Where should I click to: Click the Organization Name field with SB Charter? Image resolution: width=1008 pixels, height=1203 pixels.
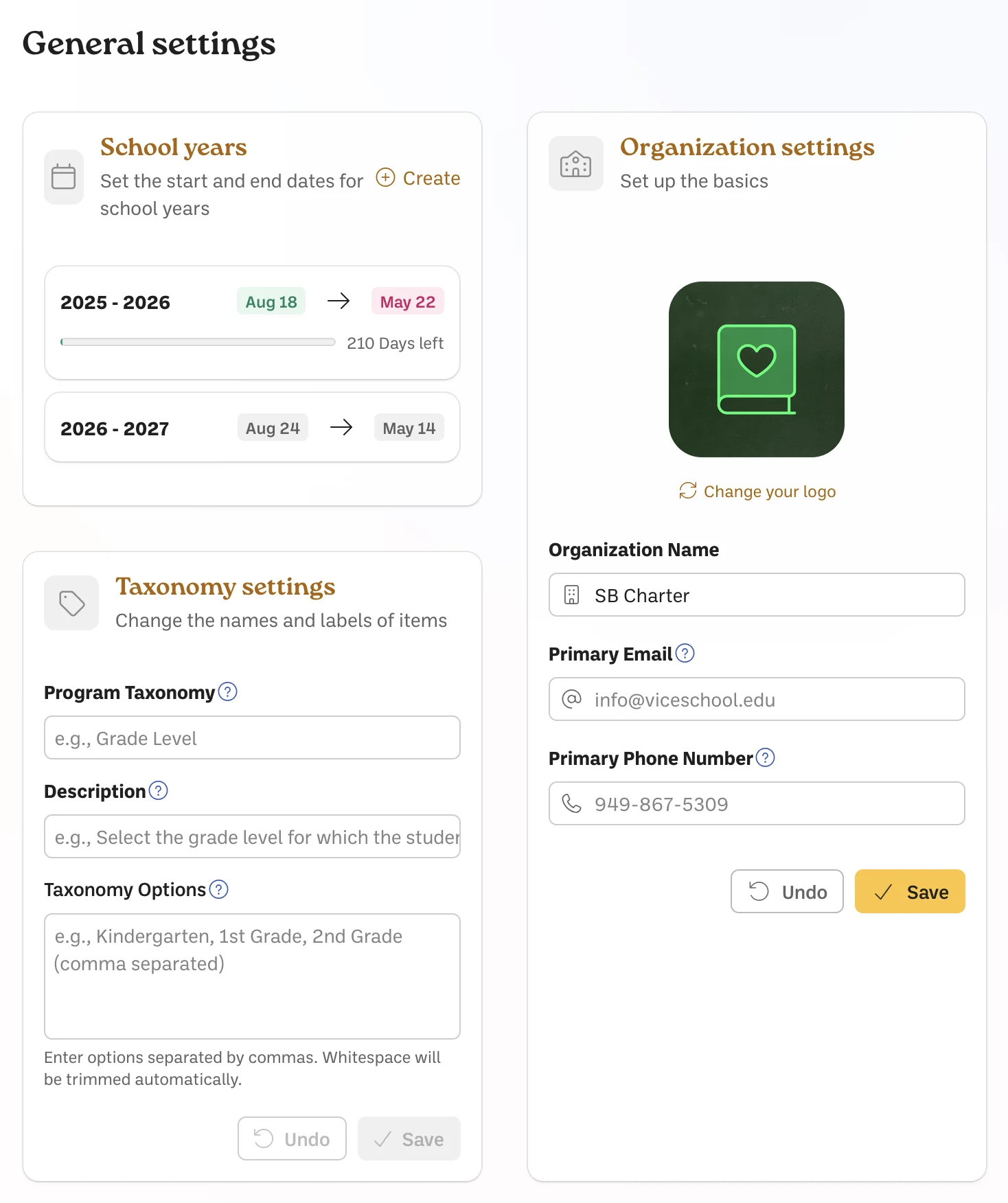(x=757, y=595)
